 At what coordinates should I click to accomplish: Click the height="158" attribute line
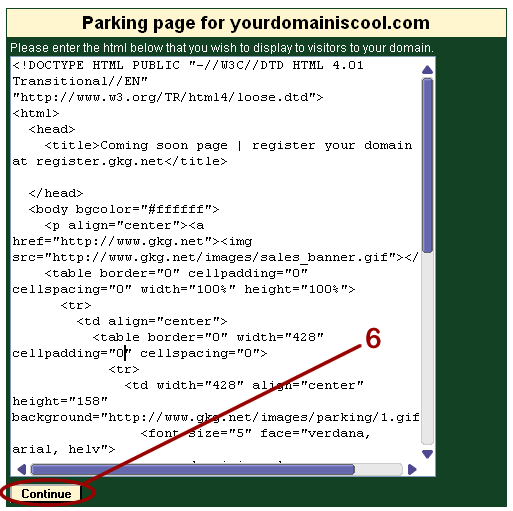point(60,401)
